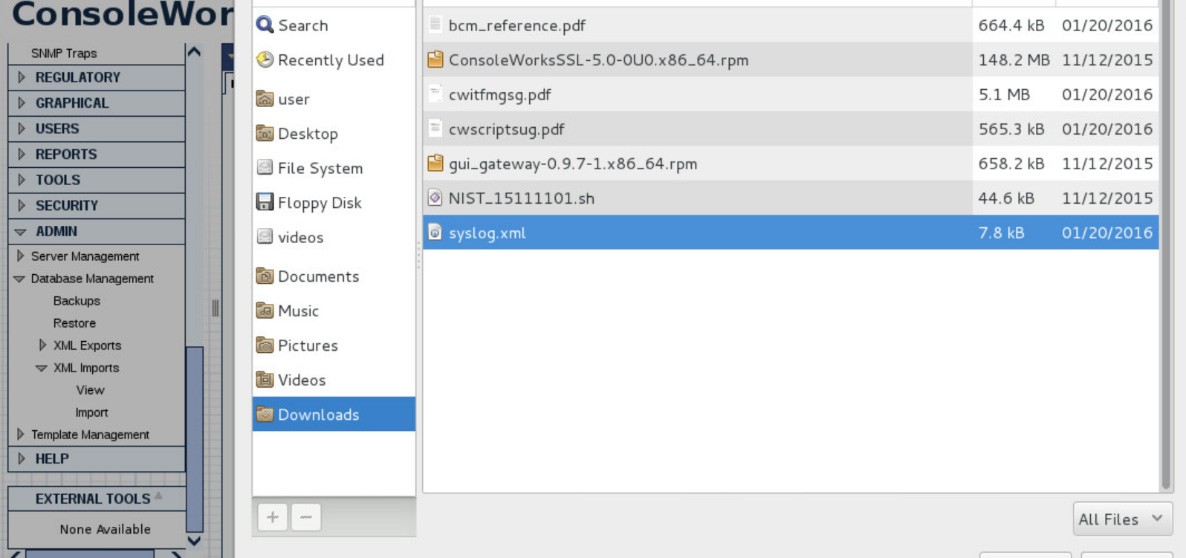
Task: Click the NIST_15111101.sh script icon
Action: click(x=435, y=198)
